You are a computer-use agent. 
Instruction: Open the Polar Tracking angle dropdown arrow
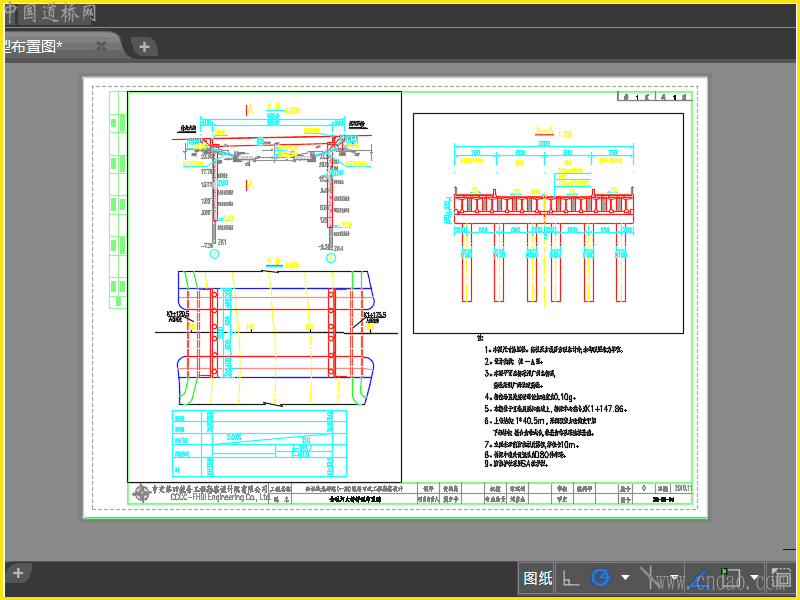point(625,578)
